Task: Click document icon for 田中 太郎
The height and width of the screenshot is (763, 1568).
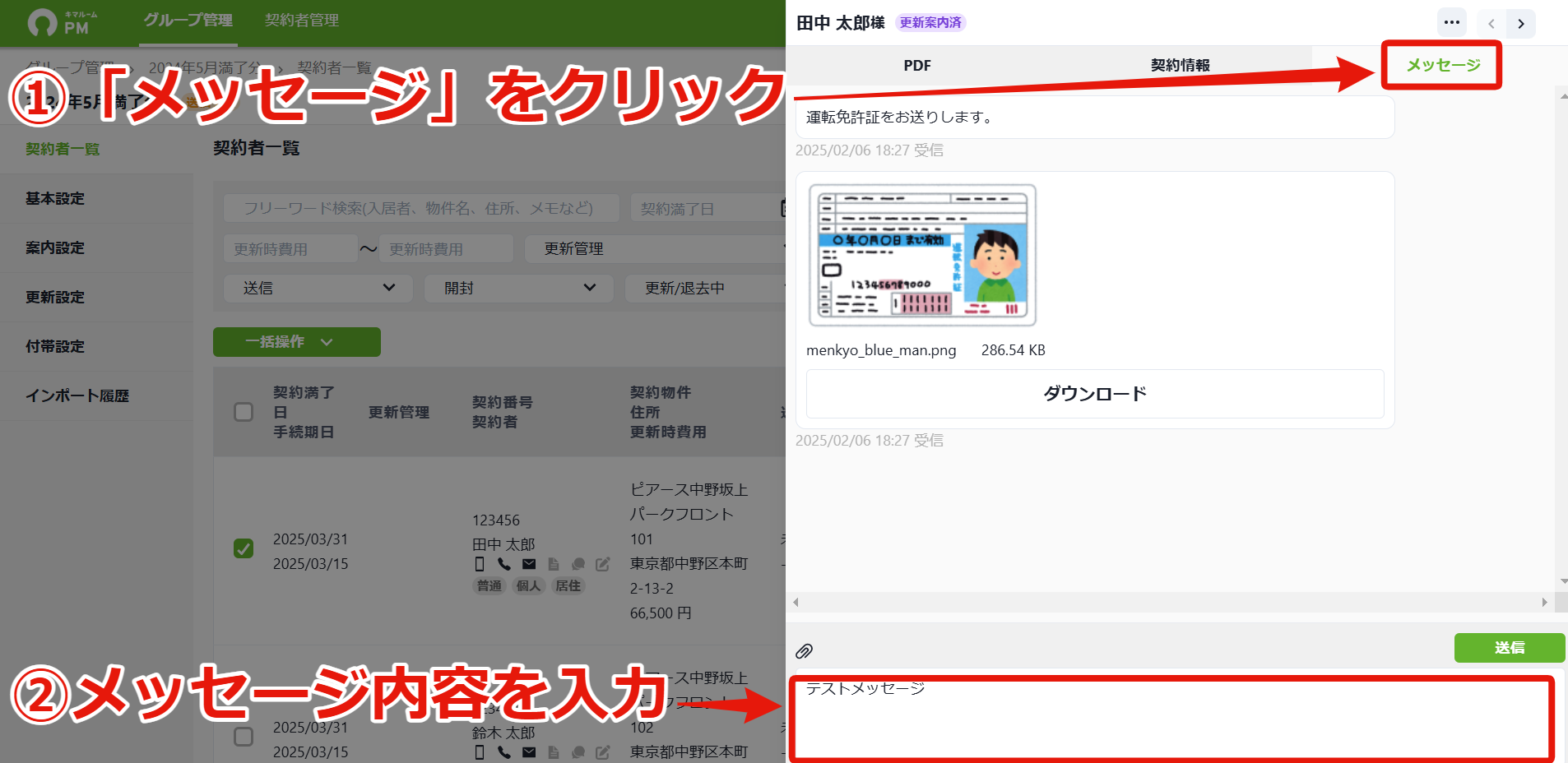Action: (554, 564)
